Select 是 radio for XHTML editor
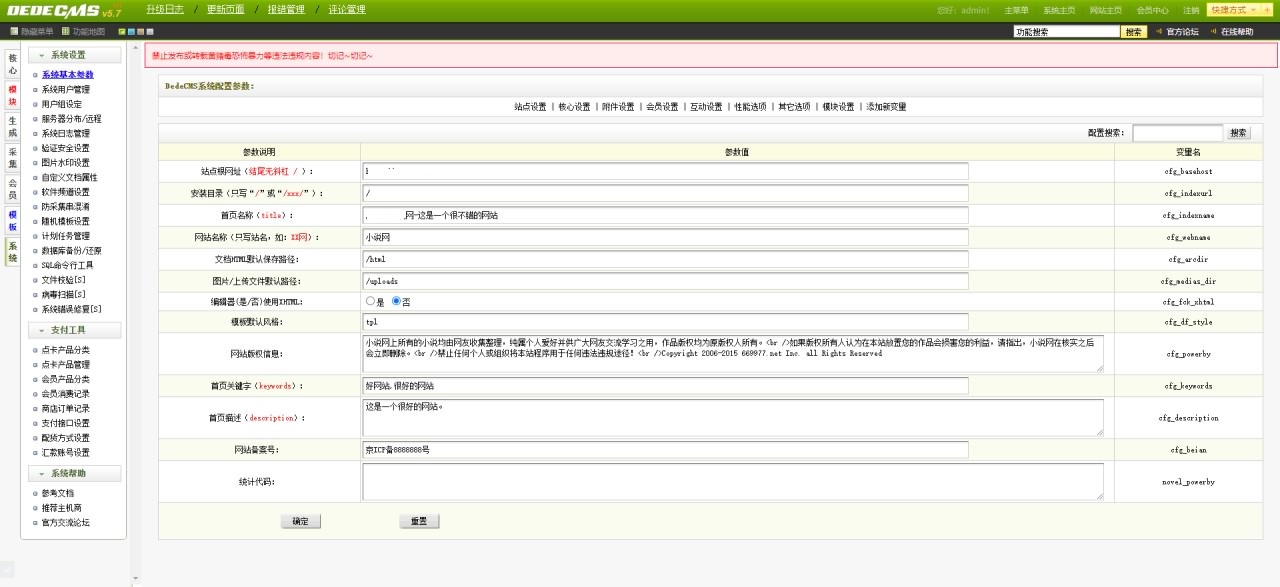The image size is (1280, 587). coord(370,301)
